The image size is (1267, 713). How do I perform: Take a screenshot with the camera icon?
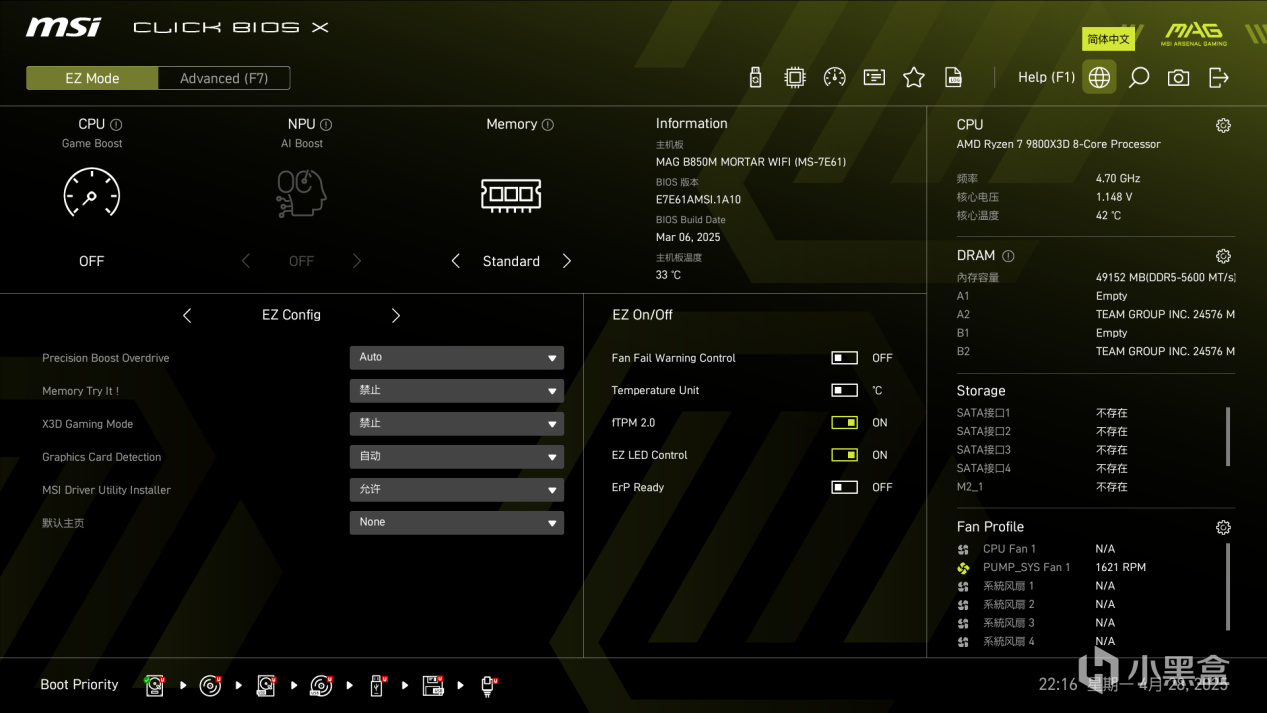(x=1178, y=77)
